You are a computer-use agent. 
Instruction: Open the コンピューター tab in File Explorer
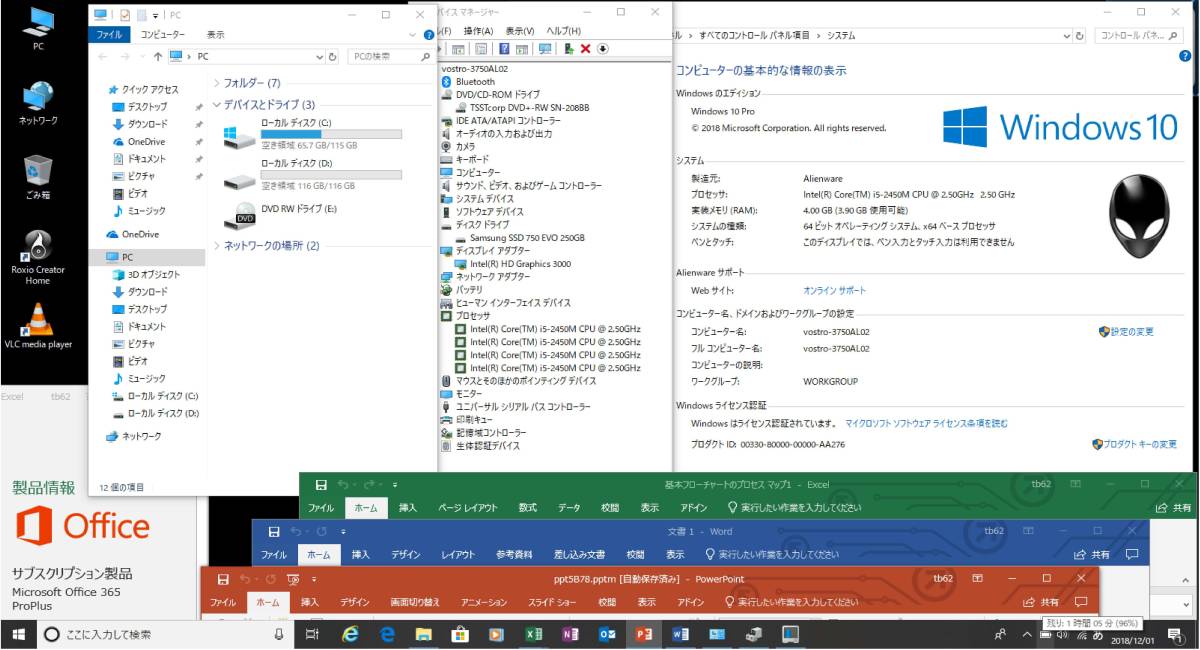click(x=162, y=34)
